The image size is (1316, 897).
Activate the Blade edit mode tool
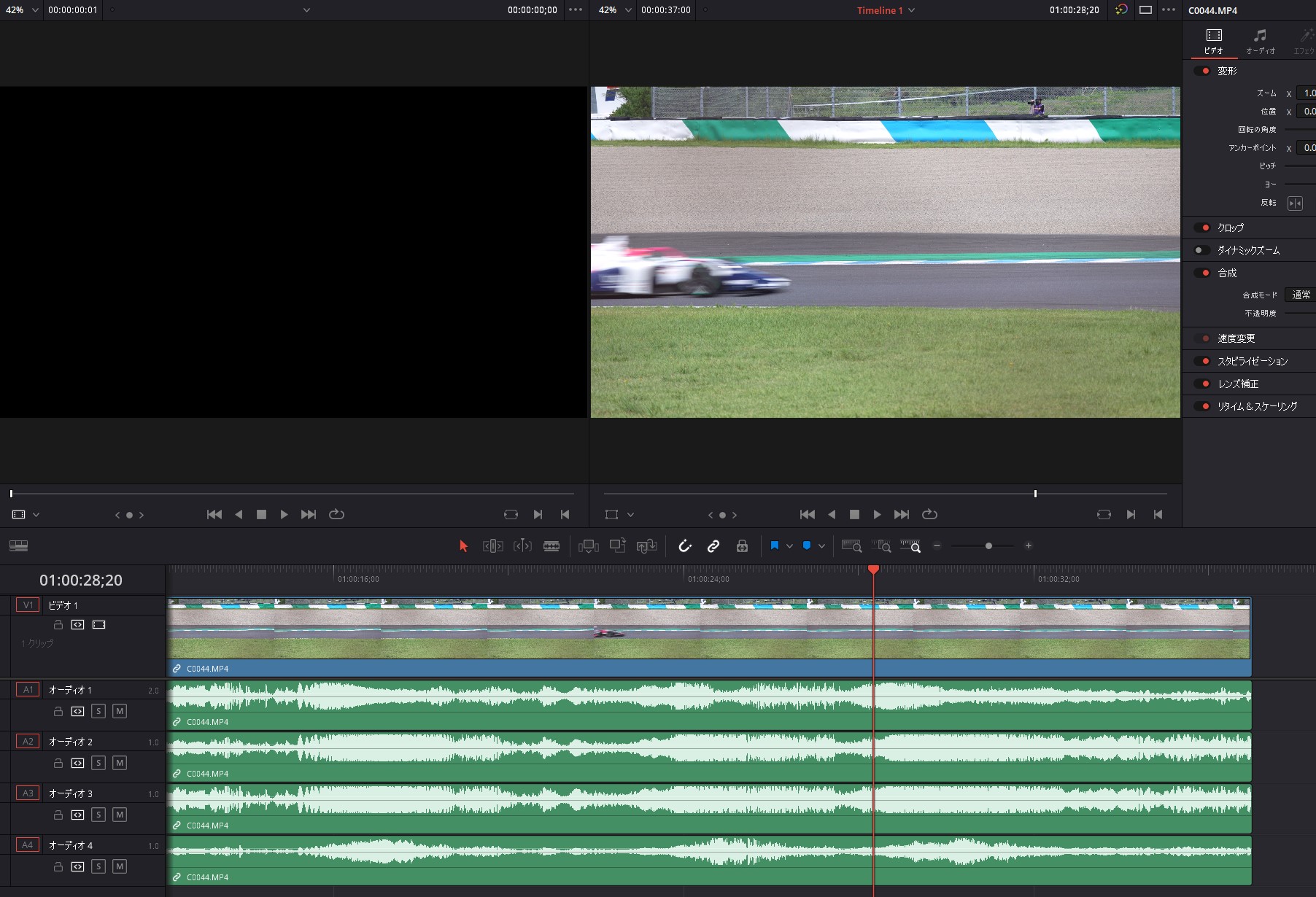(551, 546)
